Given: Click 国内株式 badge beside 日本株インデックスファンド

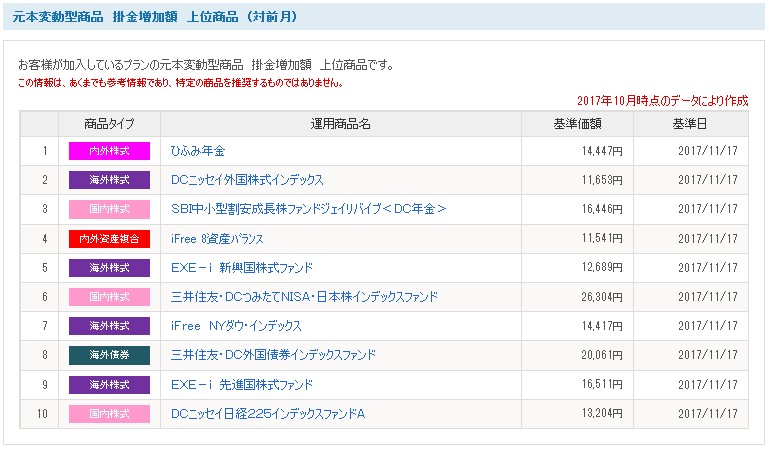Looking at the screenshot, I should click(109, 297).
